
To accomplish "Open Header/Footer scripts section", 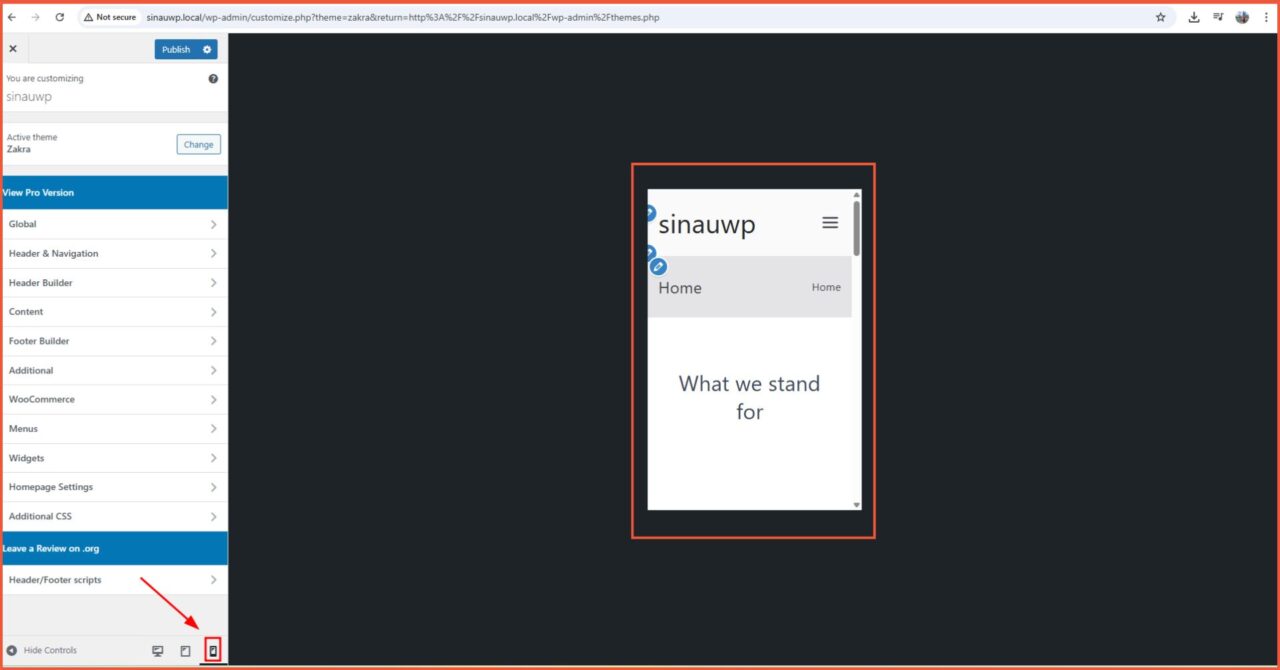I will [x=115, y=580].
